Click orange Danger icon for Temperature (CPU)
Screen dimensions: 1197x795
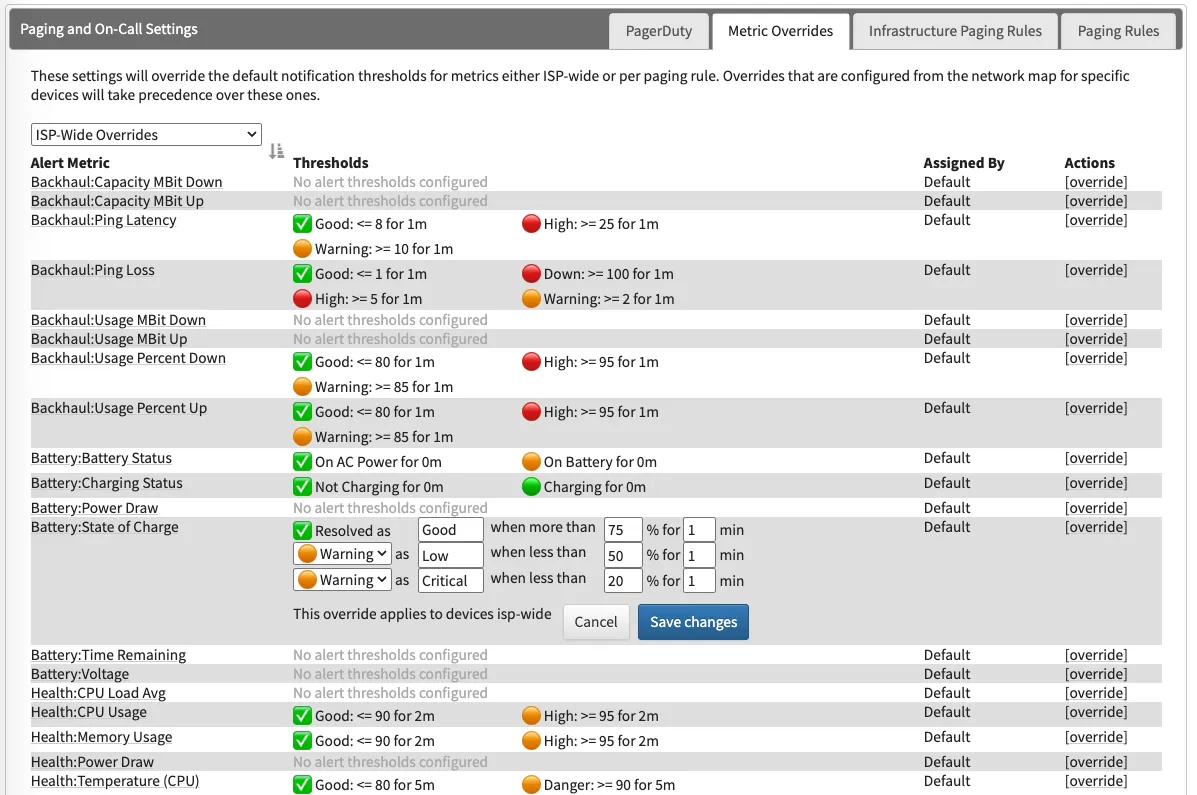tap(531, 784)
